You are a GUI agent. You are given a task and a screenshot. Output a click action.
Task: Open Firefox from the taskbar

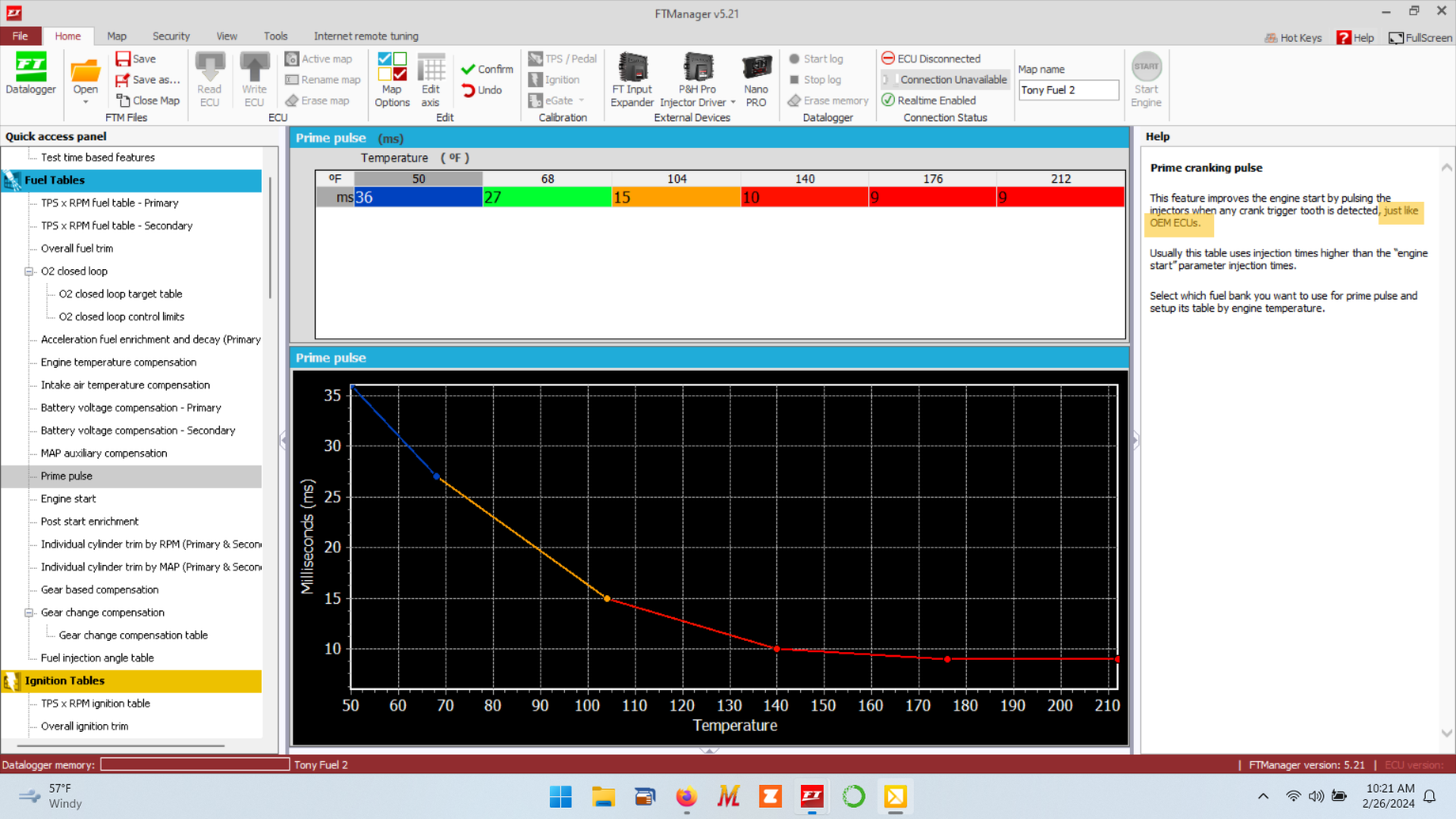[x=686, y=796]
